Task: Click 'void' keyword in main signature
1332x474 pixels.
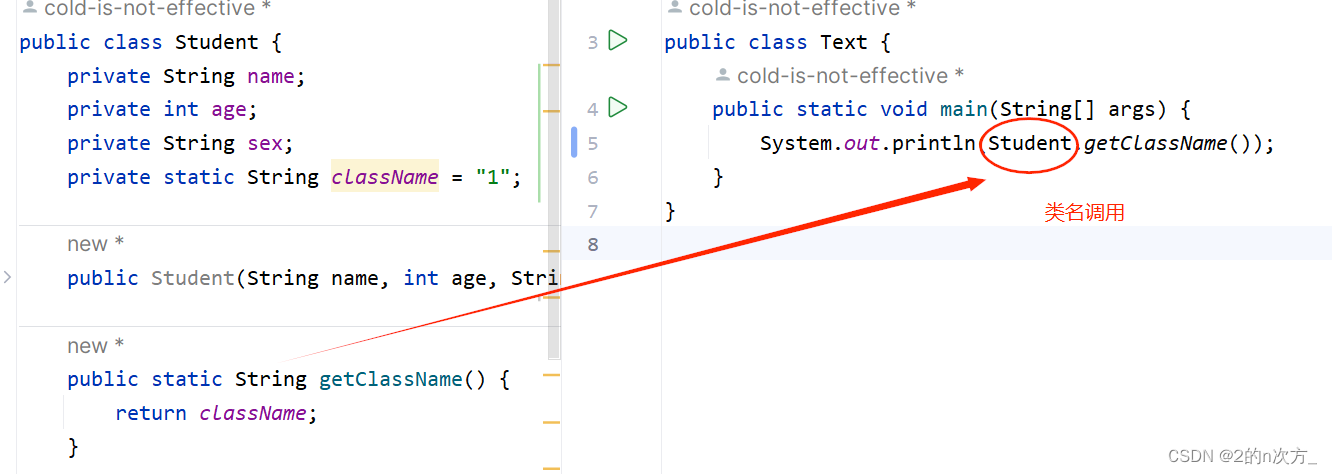Action: pos(904,110)
